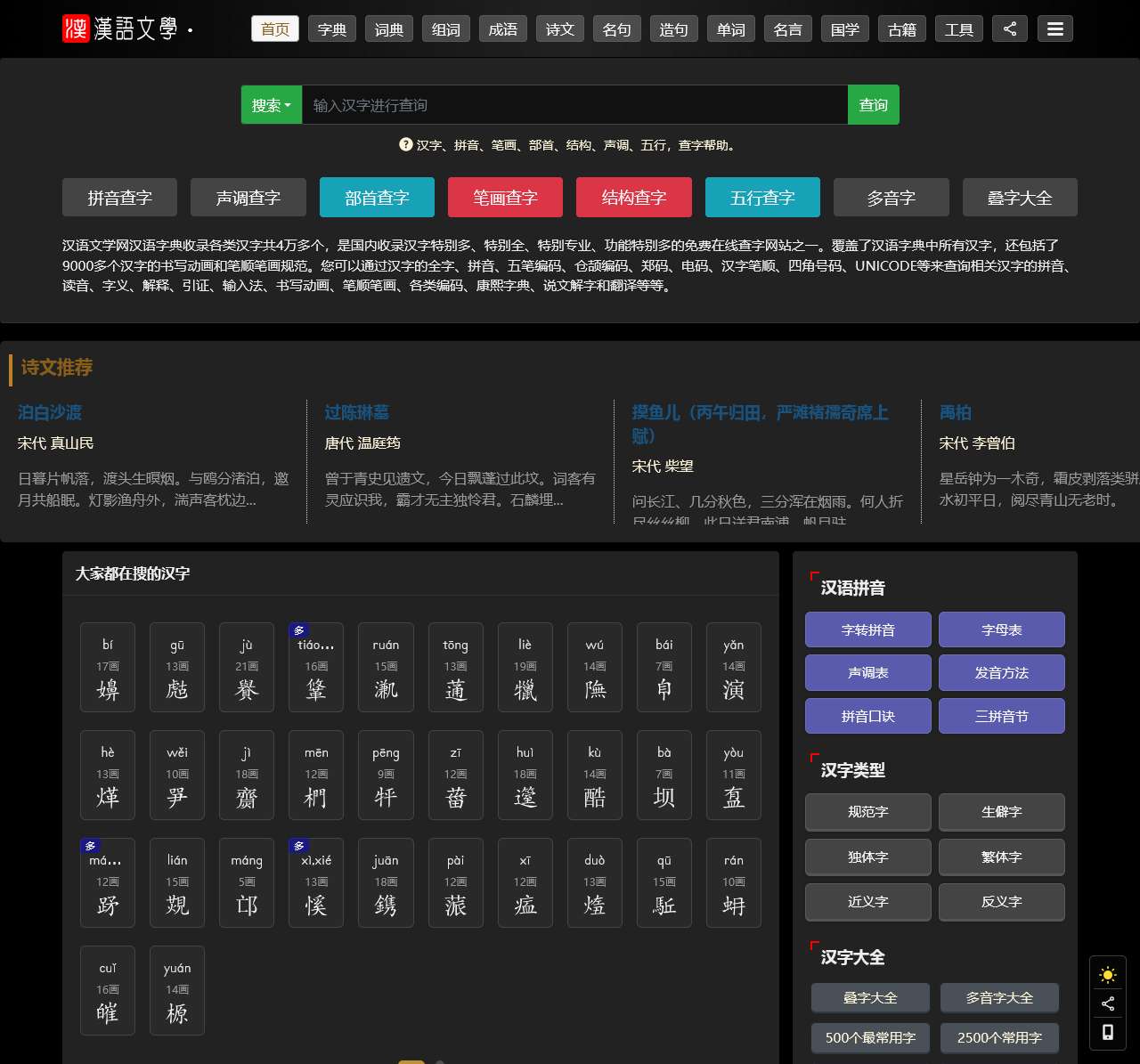1140x1064 pixels.
Task: Select the 五行查字 search mode
Action: click(x=762, y=197)
